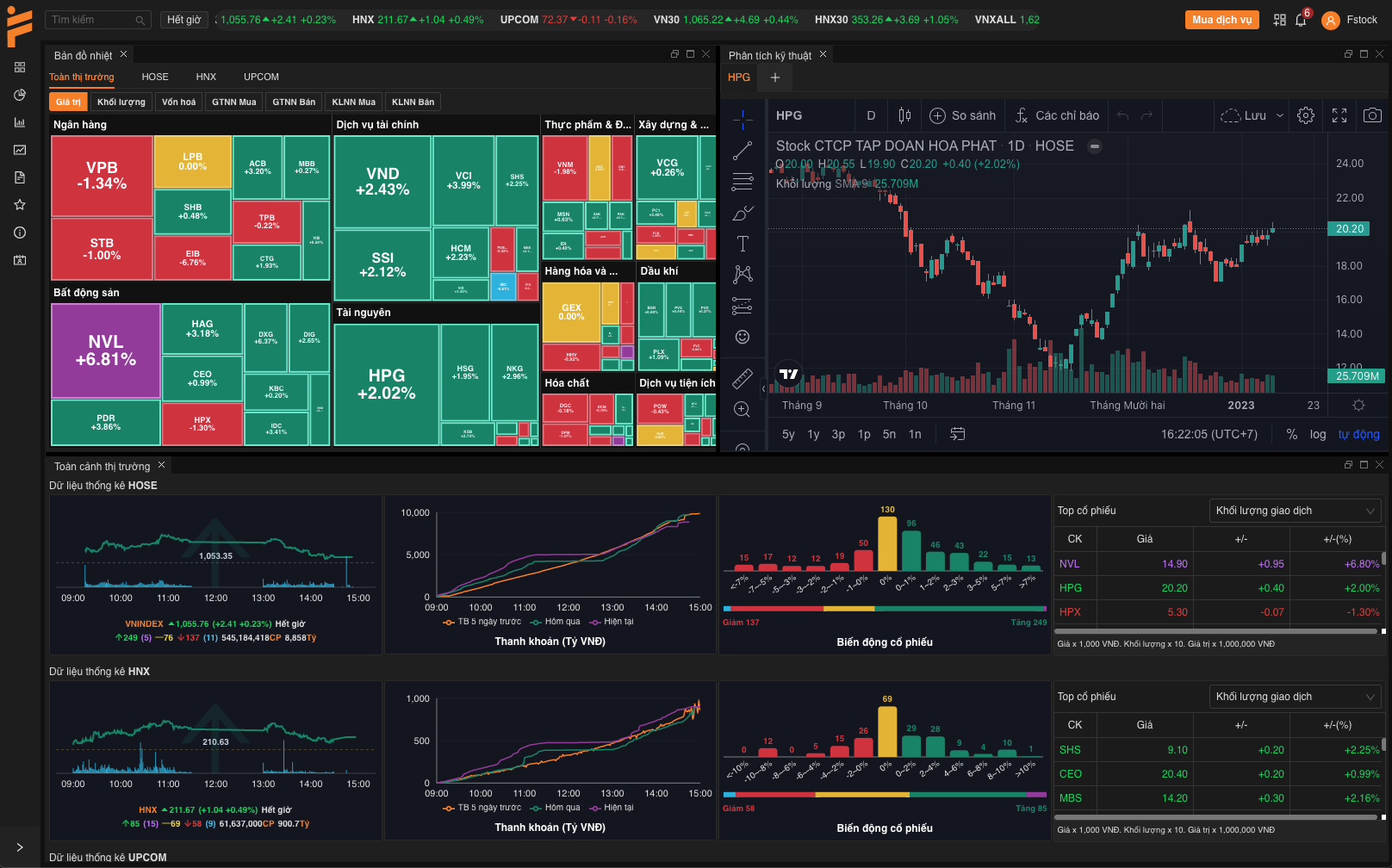Switch heatmap to the HNX tab
Image resolution: width=1392 pixels, height=868 pixels.
206,77
